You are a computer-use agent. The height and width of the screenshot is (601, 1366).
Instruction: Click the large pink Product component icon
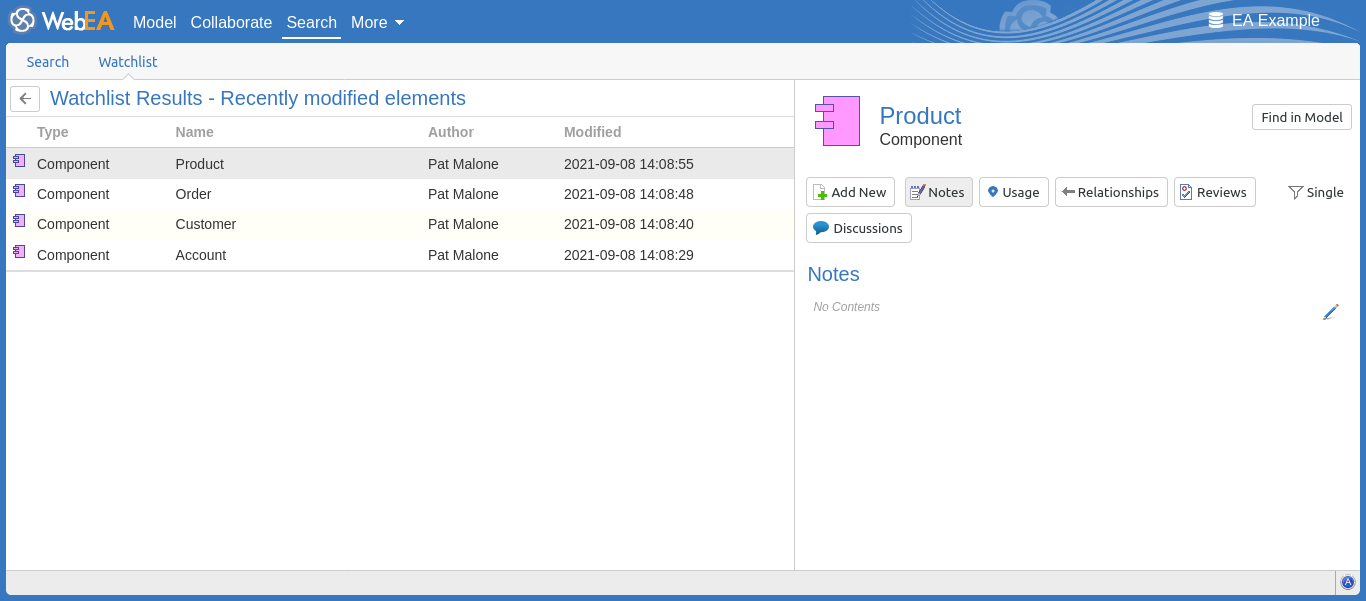(837, 121)
